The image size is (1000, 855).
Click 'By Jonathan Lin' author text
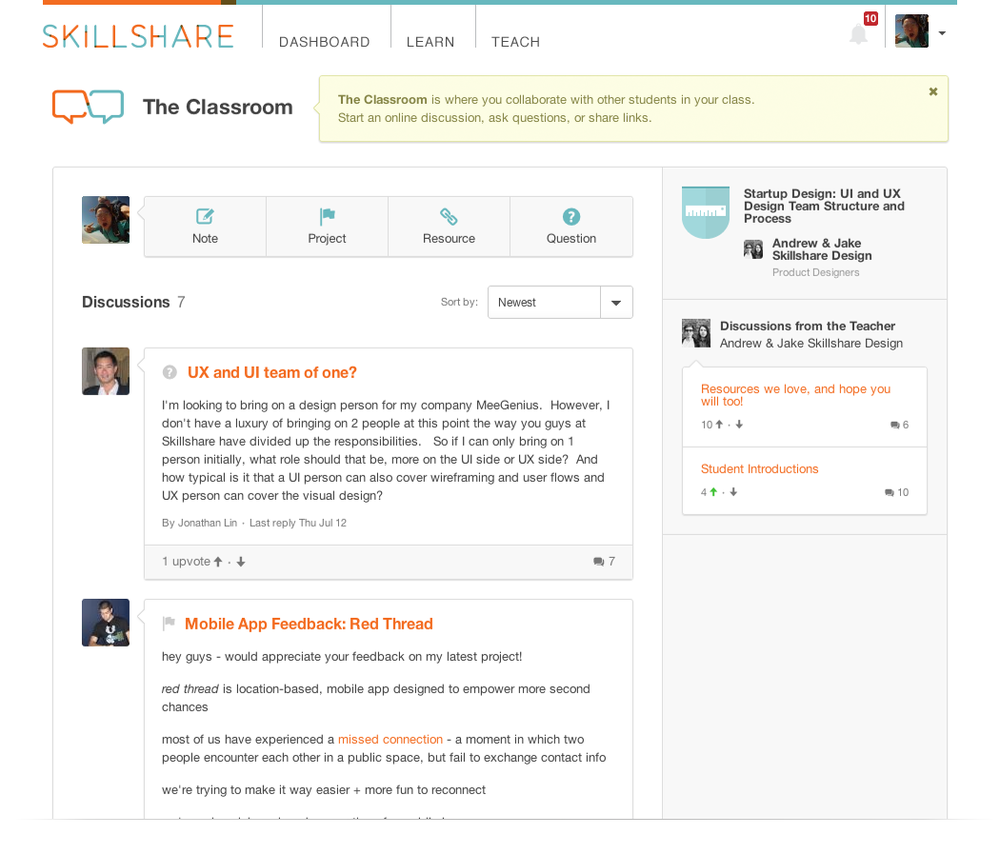(x=199, y=523)
